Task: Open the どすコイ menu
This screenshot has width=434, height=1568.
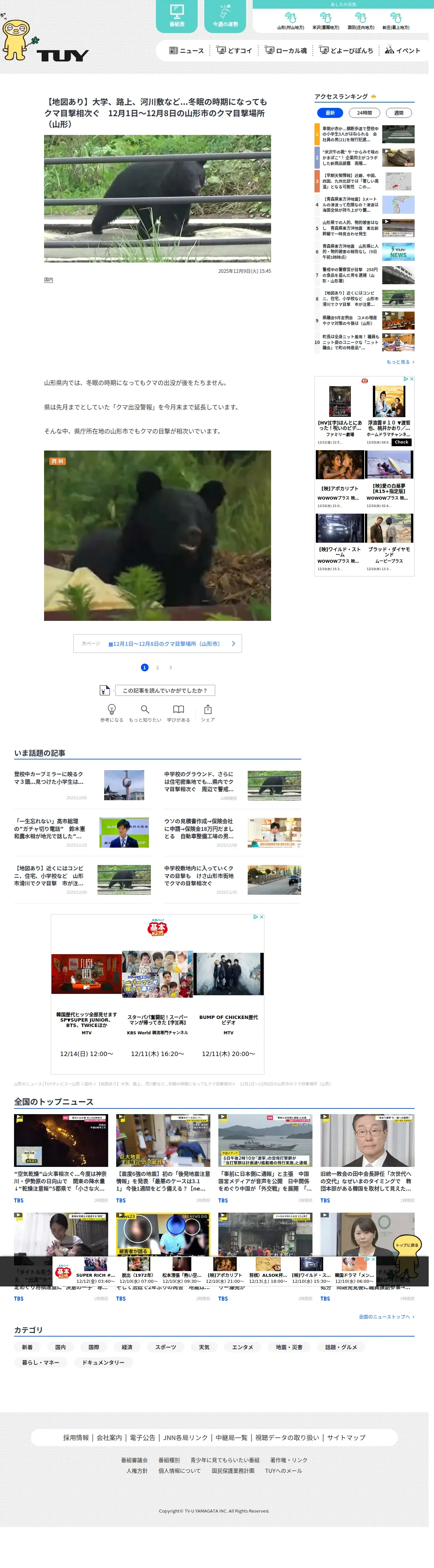Action: [234, 50]
